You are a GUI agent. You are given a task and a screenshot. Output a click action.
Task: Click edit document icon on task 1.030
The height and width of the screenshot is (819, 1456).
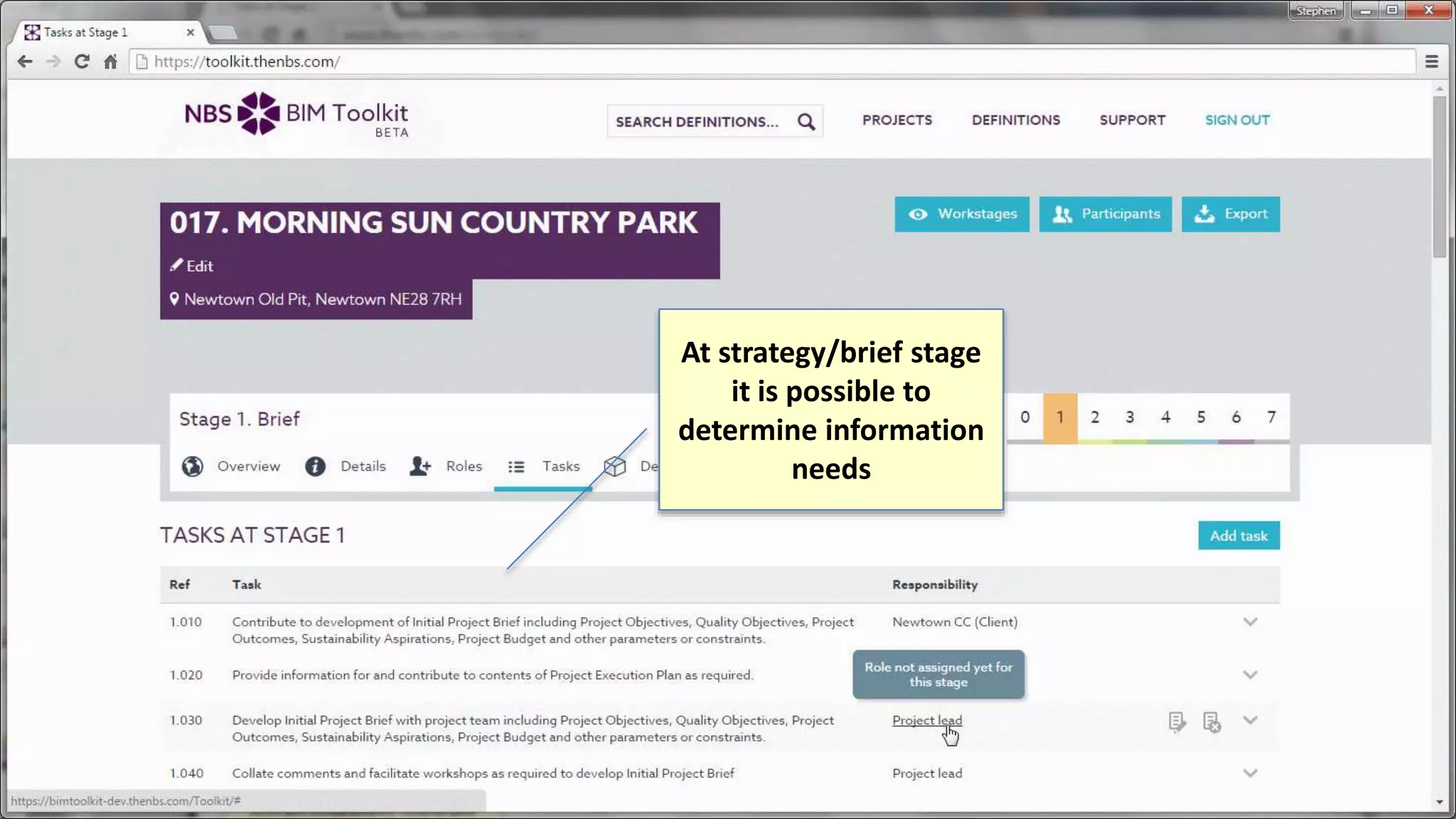pos(1177,722)
